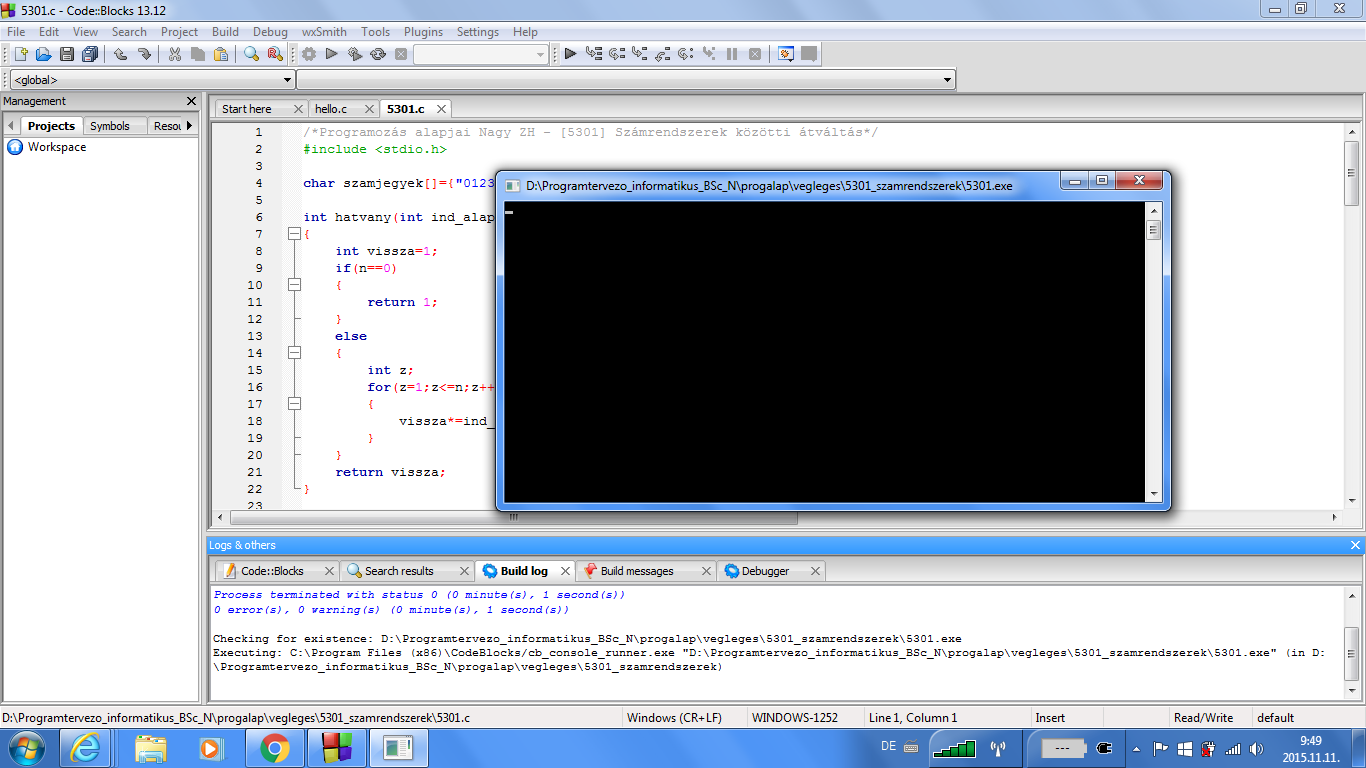Screen dimensions: 1366x768
Task: Collapse the fold marker at line 10
Action: [x=294, y=285]
